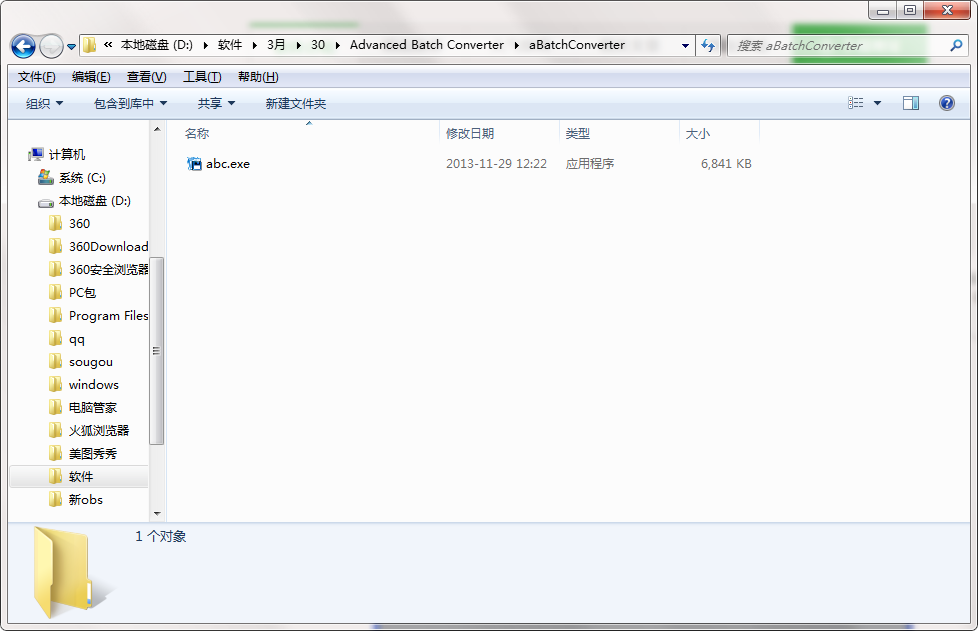The height and width of the screenshot is (631, 978).
Task: Navigate to 本地磁盘 (D:) in breadcrumb
Action: pos(157,45)
